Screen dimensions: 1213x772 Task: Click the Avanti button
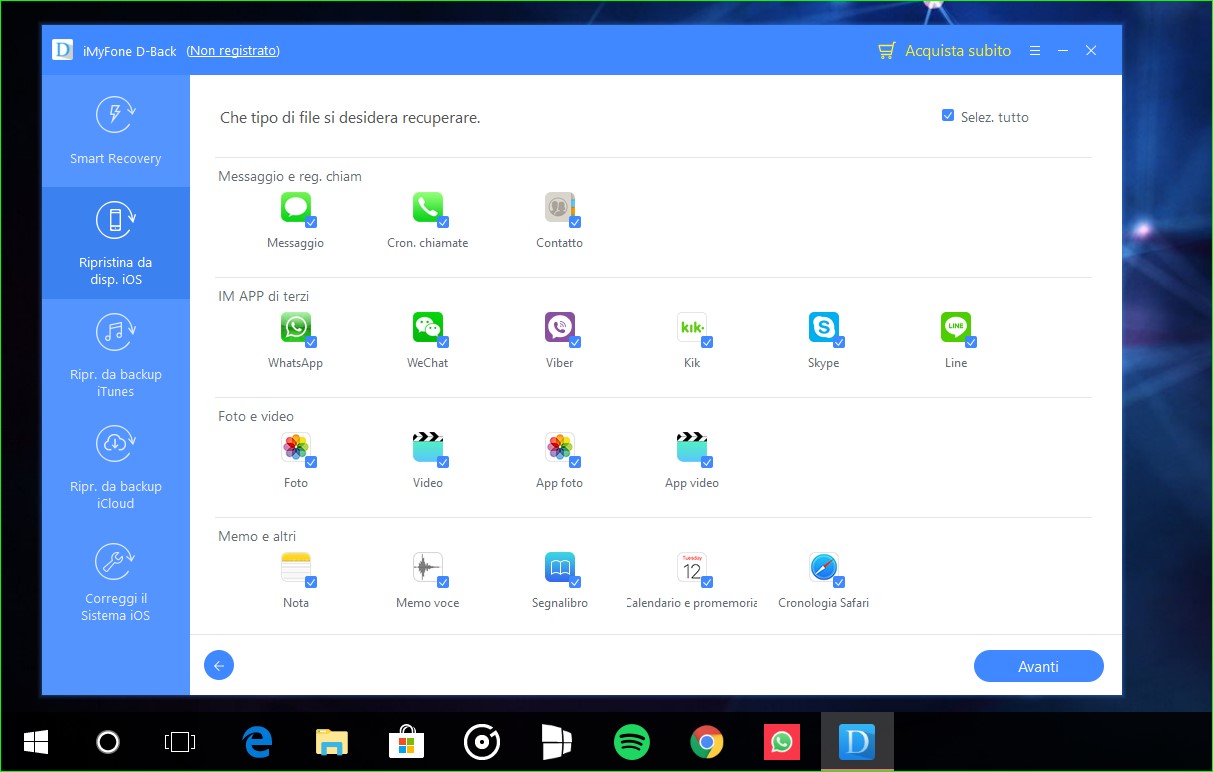(1039, 666)
